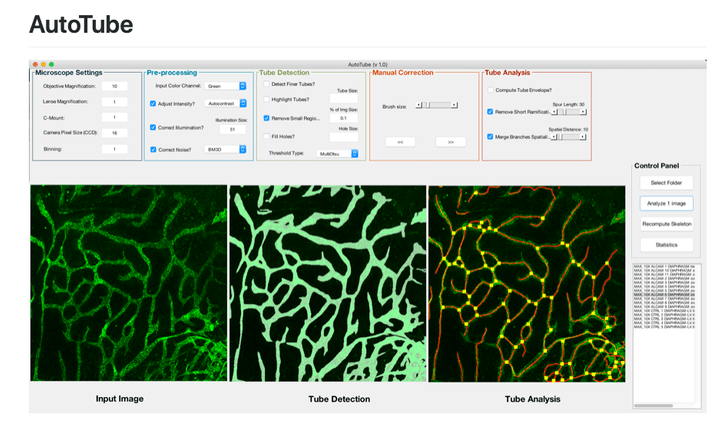The image size is (720, 424).
Task: Click the green maximize window button
Action: 51,64
